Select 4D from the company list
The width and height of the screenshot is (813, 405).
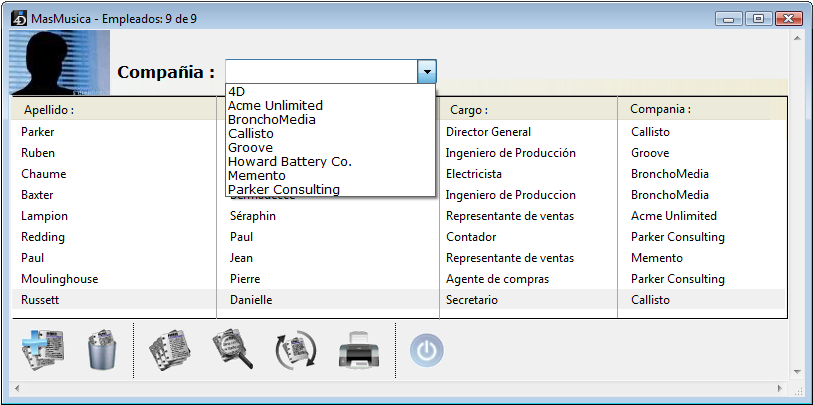[237, 92]
